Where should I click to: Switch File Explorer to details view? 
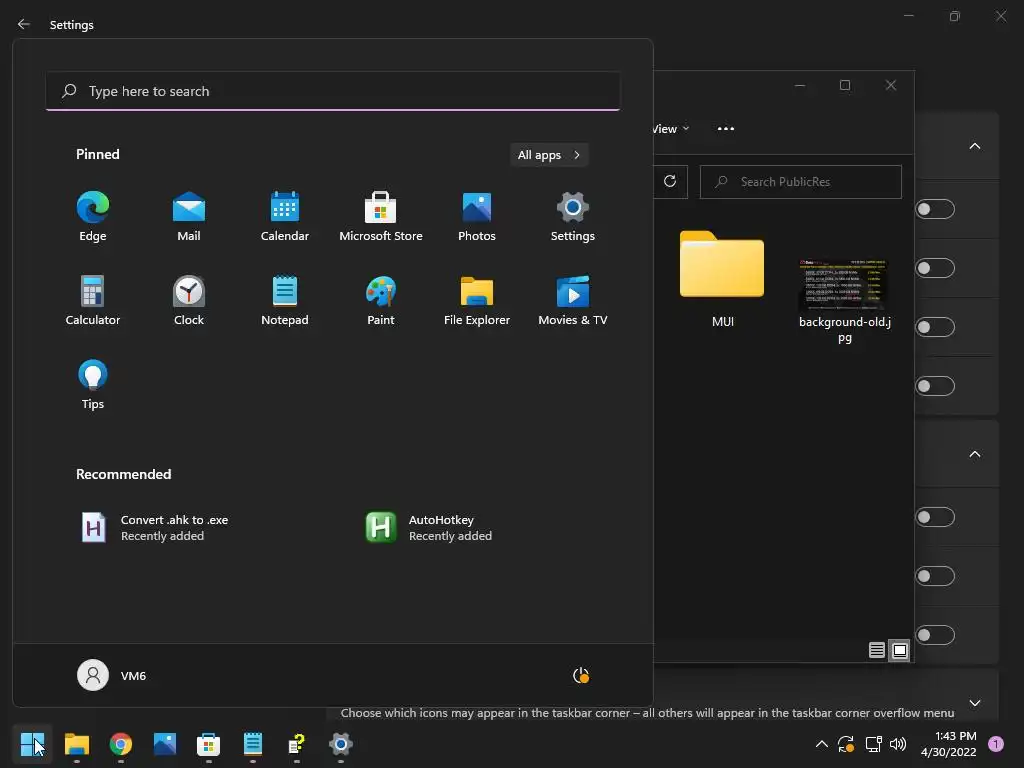pos(876,650)
